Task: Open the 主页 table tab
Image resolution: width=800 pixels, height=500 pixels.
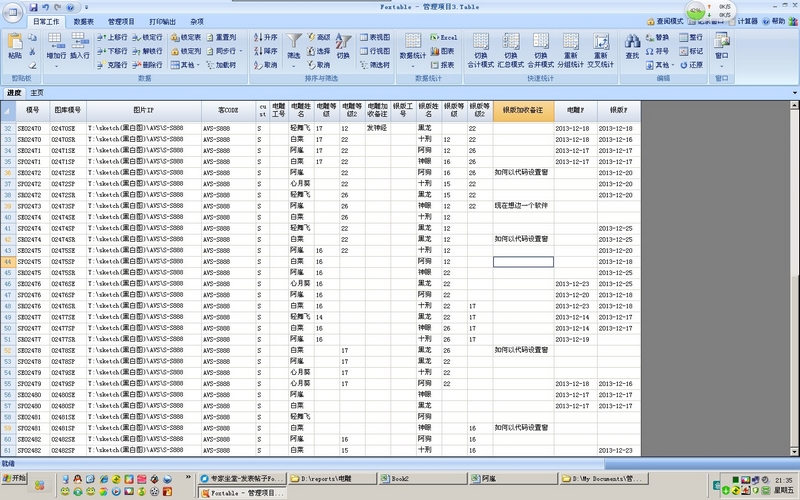Action: pos(37,92)
